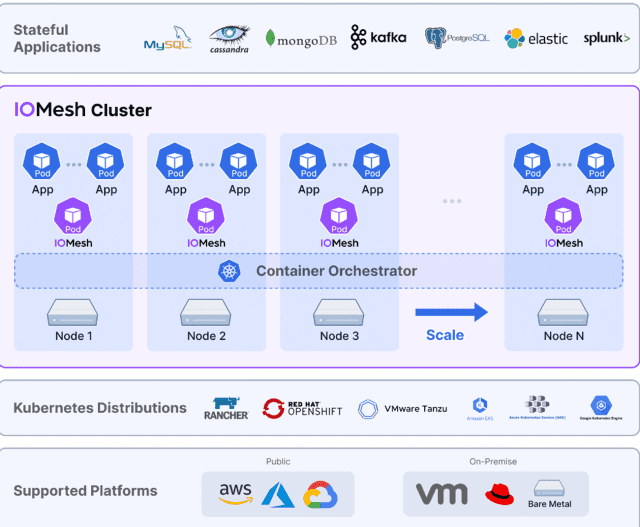Select the right blue App pod in Node 2 column
This screenshot has width=640, height=527.
click(x=239, y=161)
